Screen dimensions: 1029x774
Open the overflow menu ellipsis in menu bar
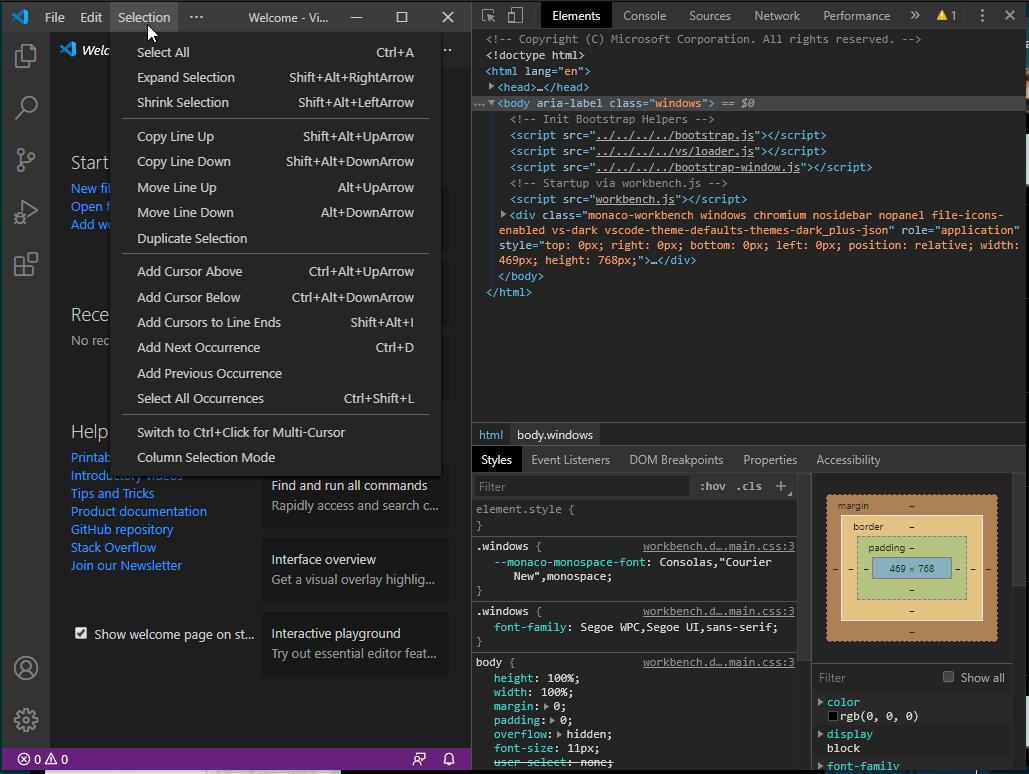[196, 17]
